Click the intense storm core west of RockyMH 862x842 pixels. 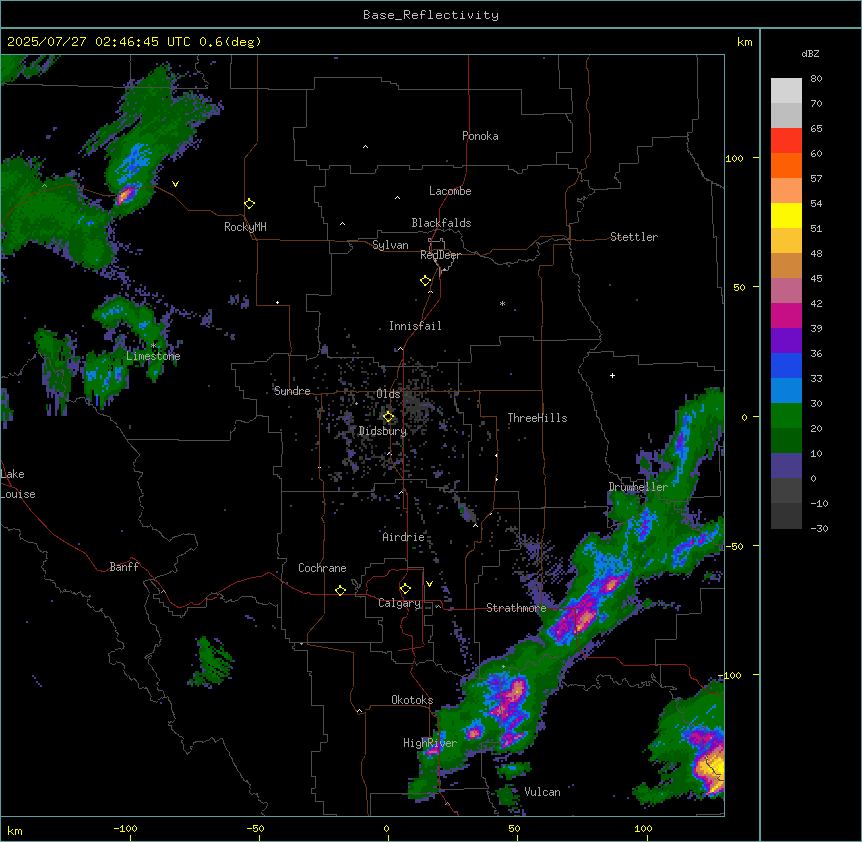click(126, 195)
